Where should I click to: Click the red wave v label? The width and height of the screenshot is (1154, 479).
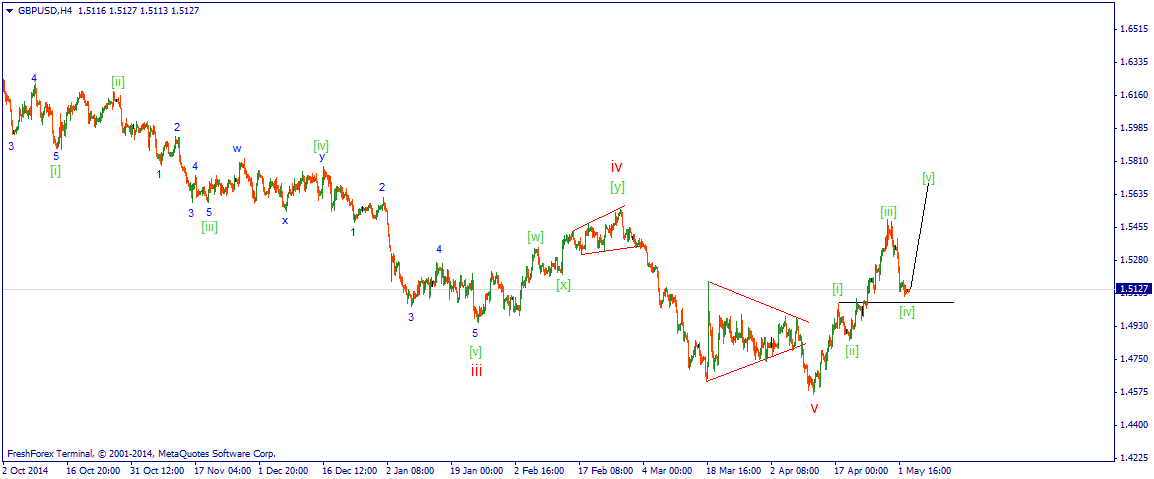tap(814, 408)
